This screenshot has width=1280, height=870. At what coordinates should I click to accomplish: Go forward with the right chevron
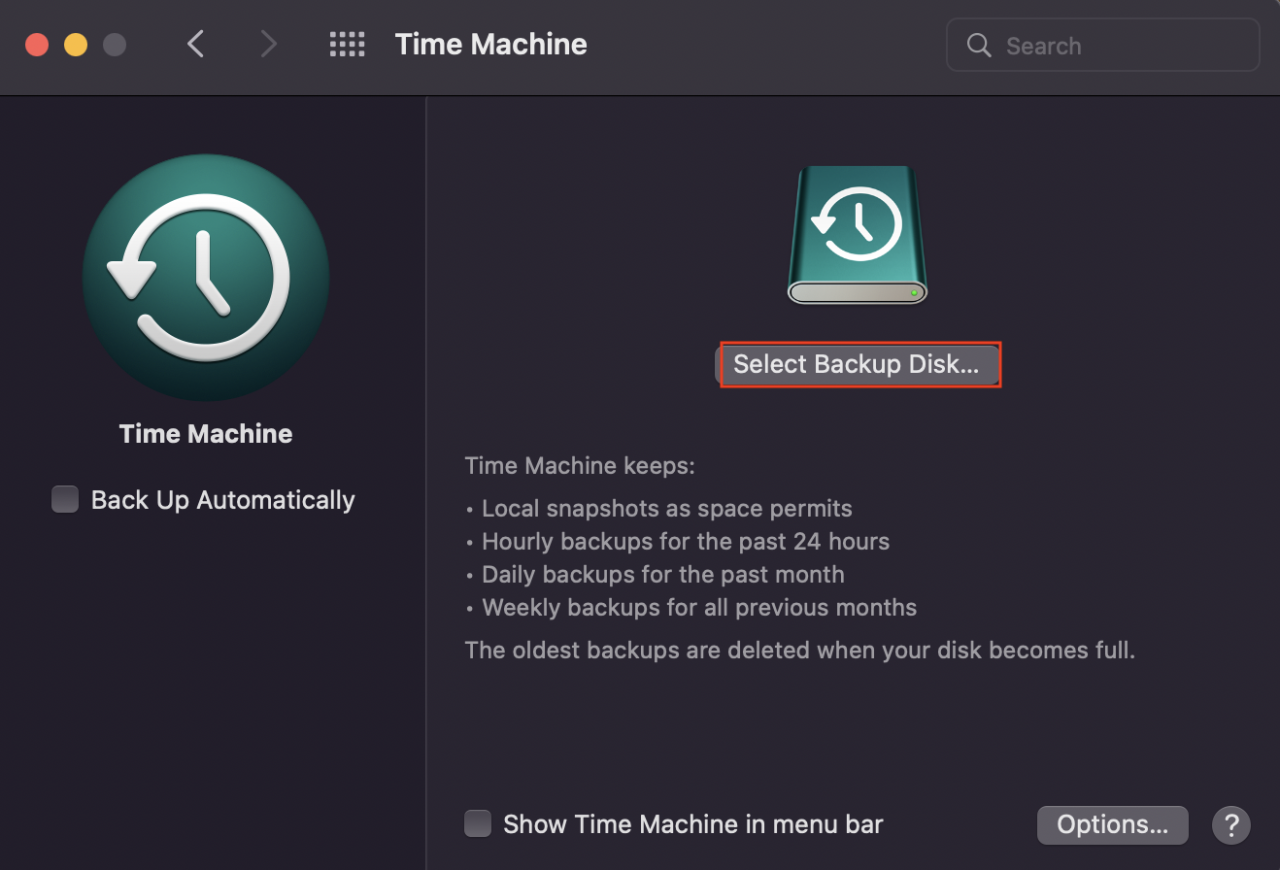(267, 44)
